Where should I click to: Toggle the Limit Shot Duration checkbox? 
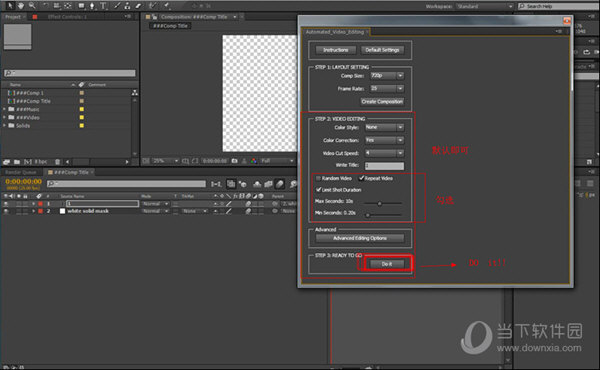318,190
